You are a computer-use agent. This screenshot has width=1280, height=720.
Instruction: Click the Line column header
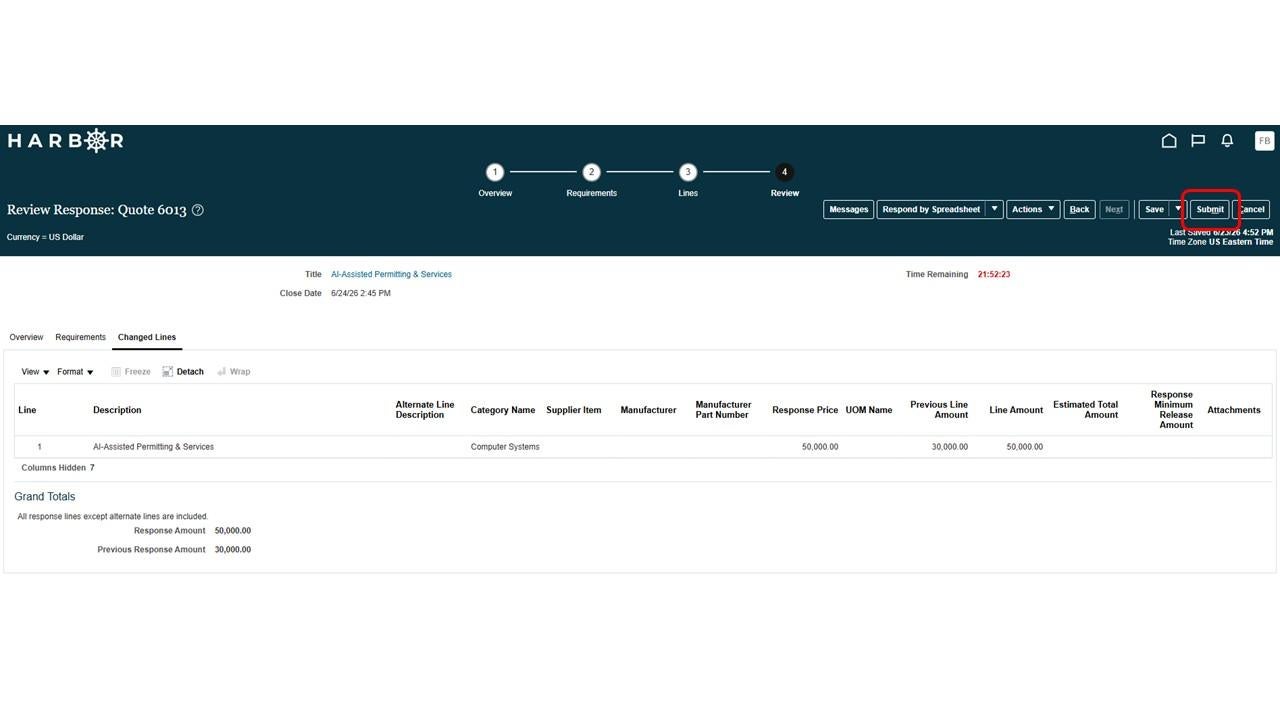click(x=27, y=410)
